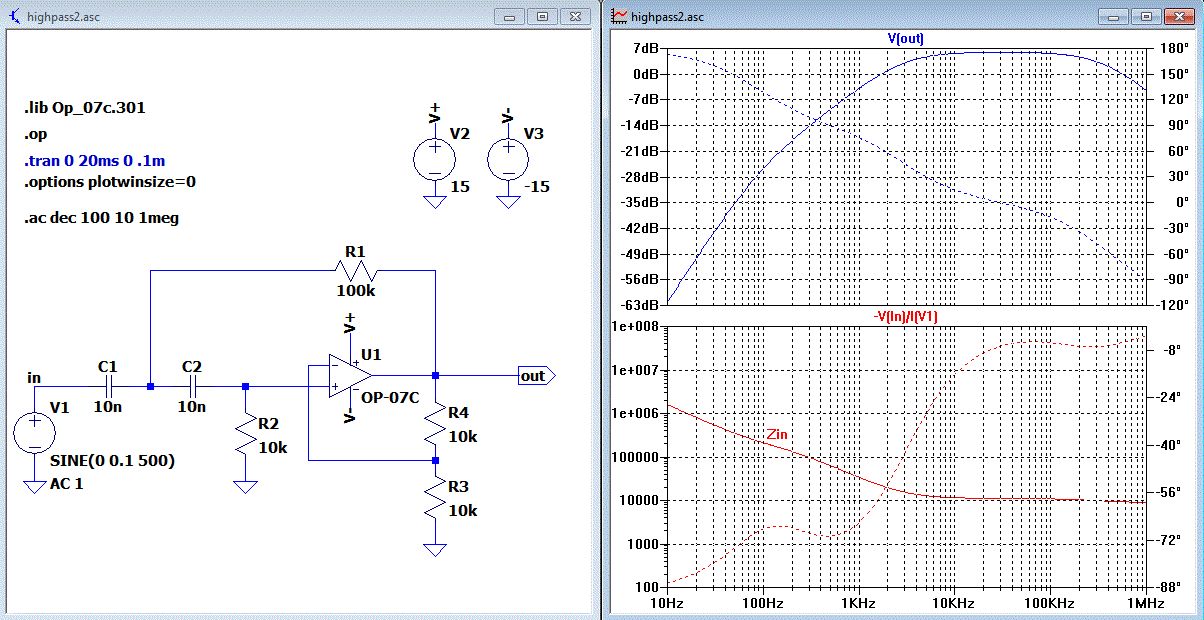Click the R1 100k feedback resistor
Image resolution: width=1204 pixels, height=620 pixels.
pos(354,271)
